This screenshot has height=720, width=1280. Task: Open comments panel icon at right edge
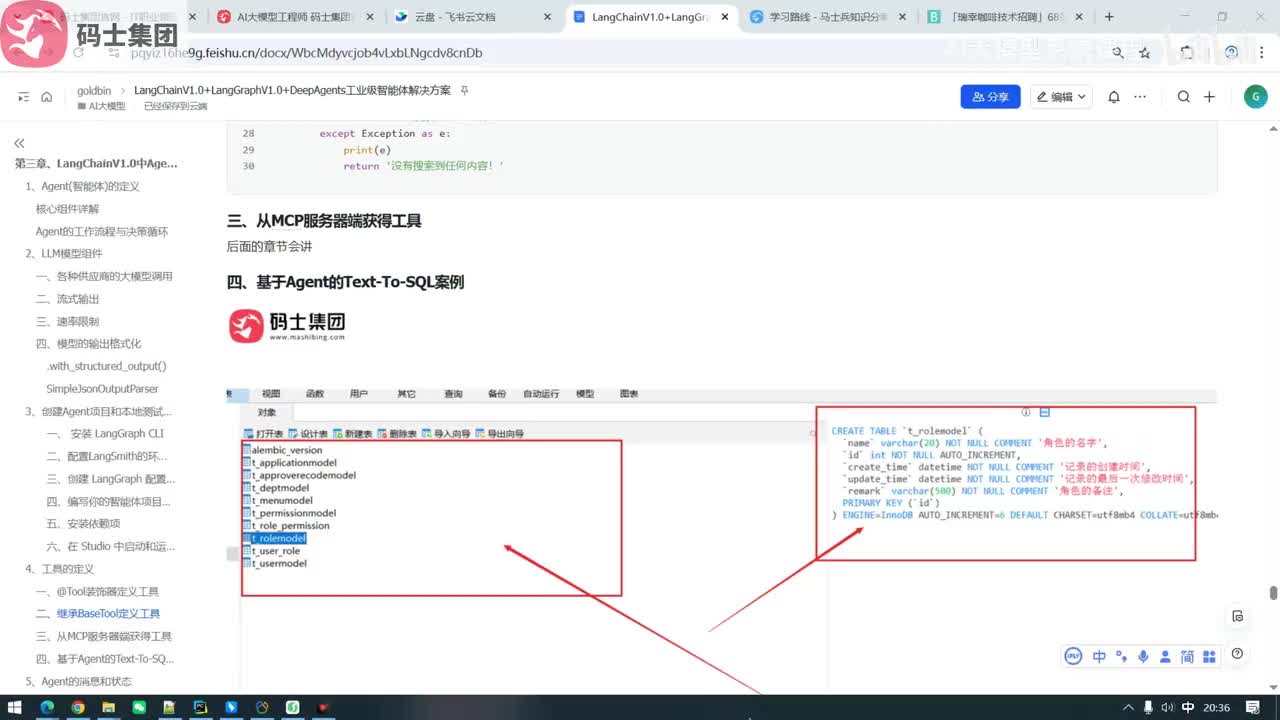point(1238,616)
